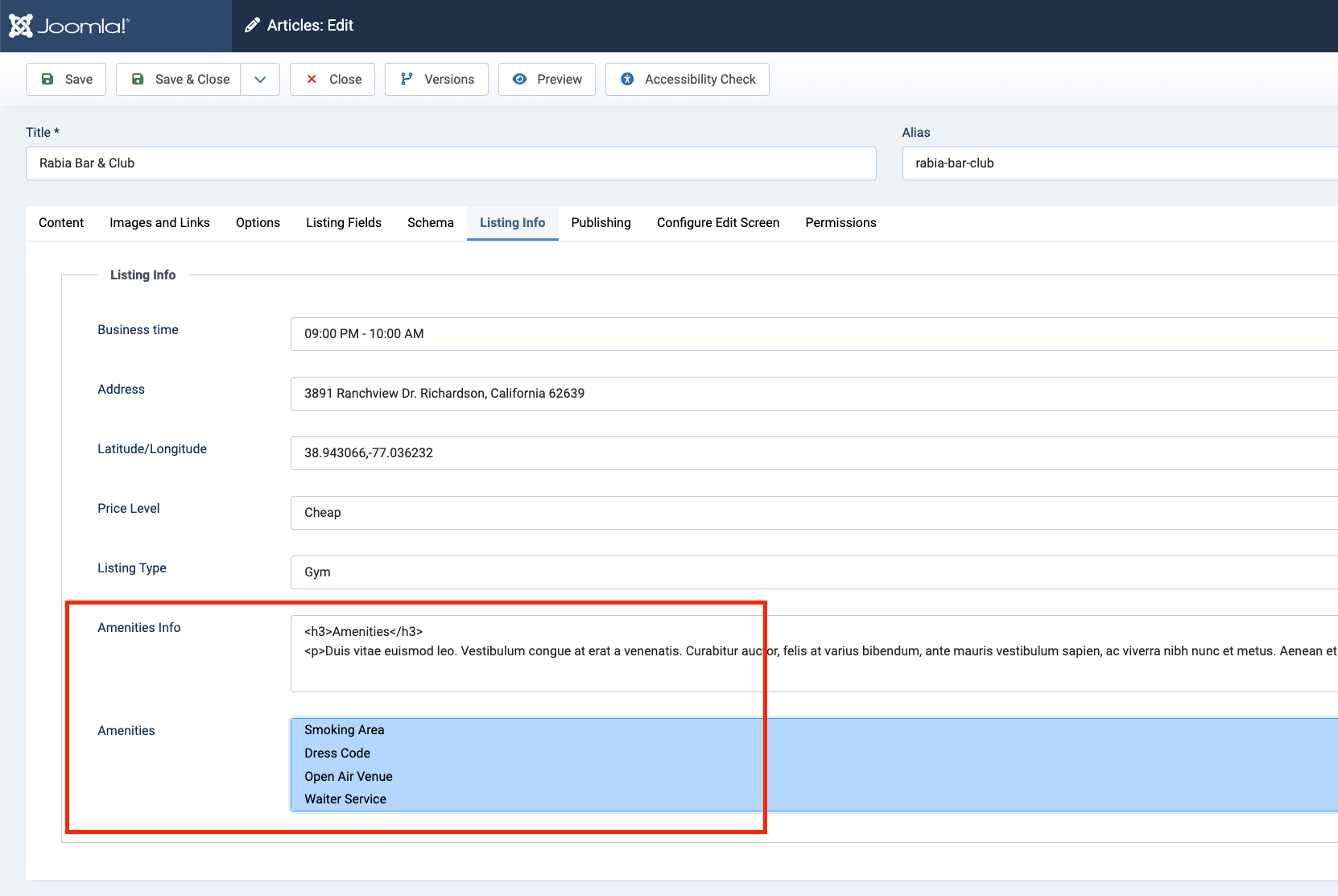Switch to the Content tab

coord(61,223)
